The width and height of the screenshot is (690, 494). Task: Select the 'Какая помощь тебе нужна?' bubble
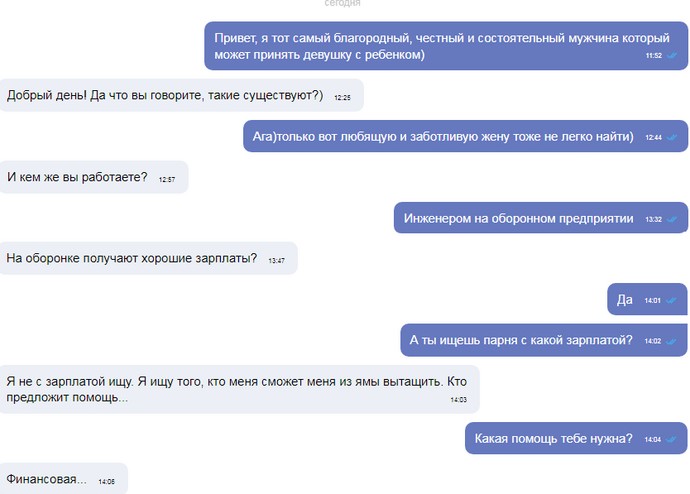(576, 438)
